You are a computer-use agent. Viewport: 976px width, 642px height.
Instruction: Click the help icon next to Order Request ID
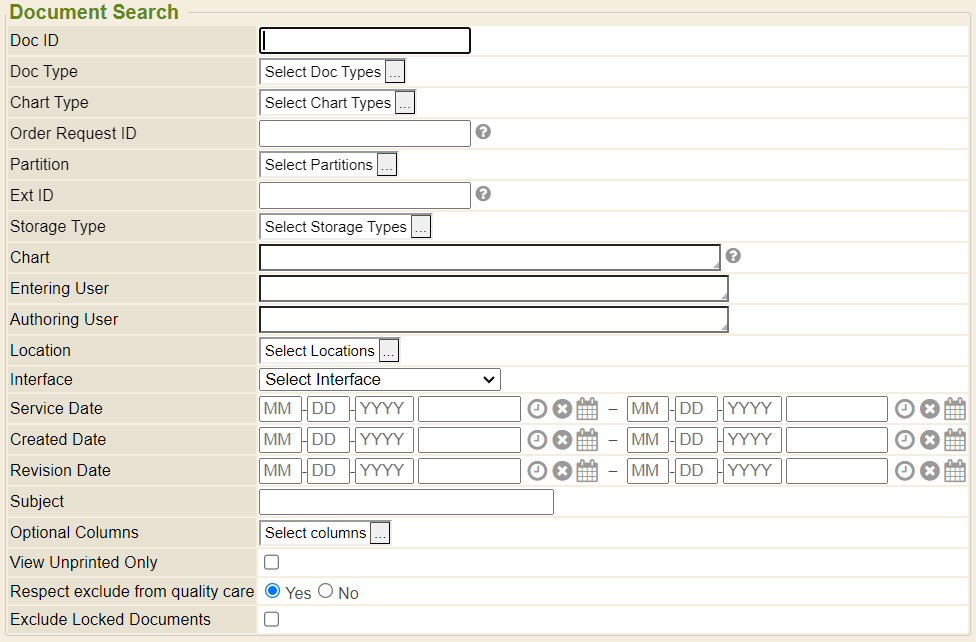(x=483, y=132)
